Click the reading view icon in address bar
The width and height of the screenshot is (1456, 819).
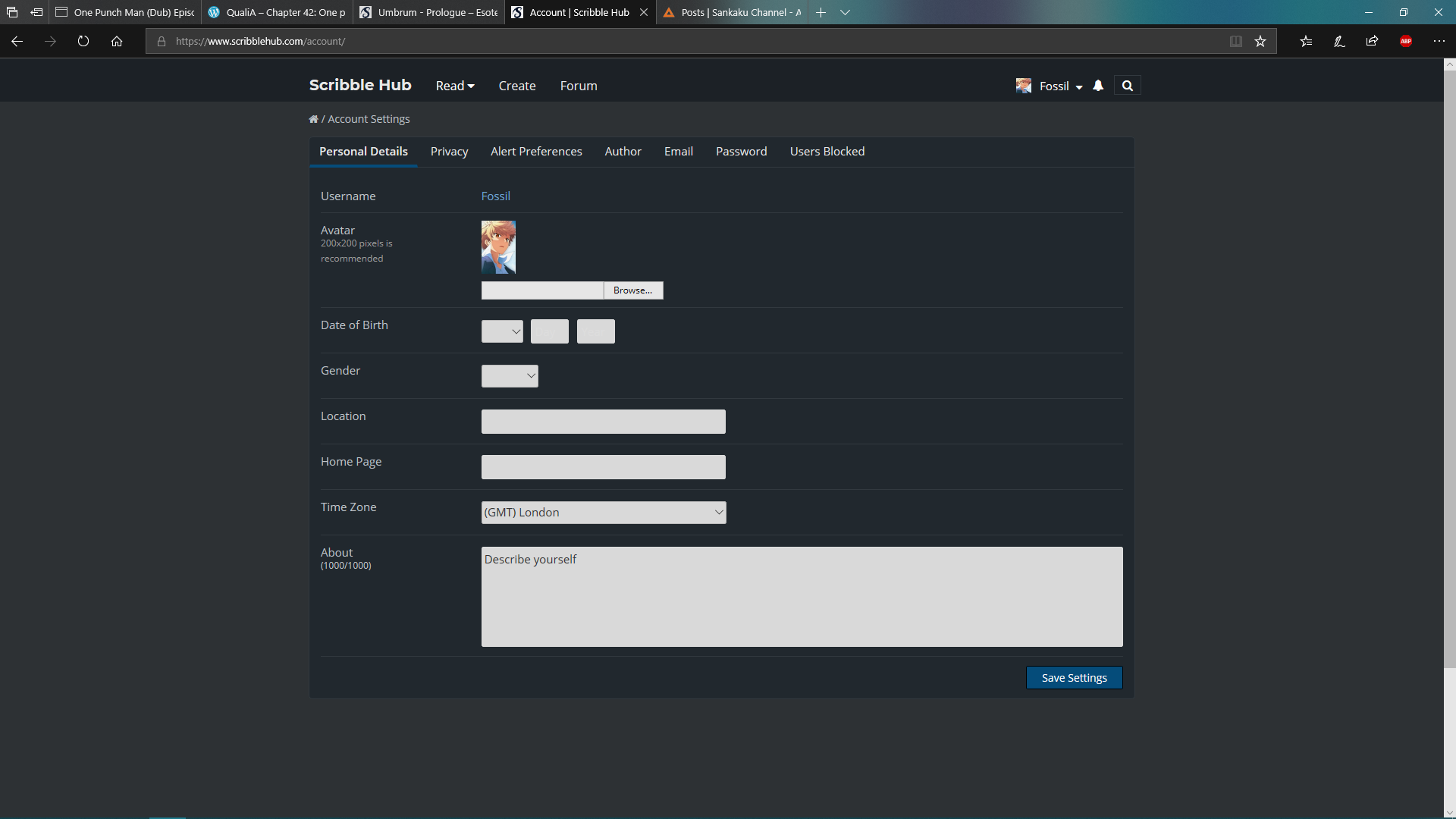[x=1236, y=41]
